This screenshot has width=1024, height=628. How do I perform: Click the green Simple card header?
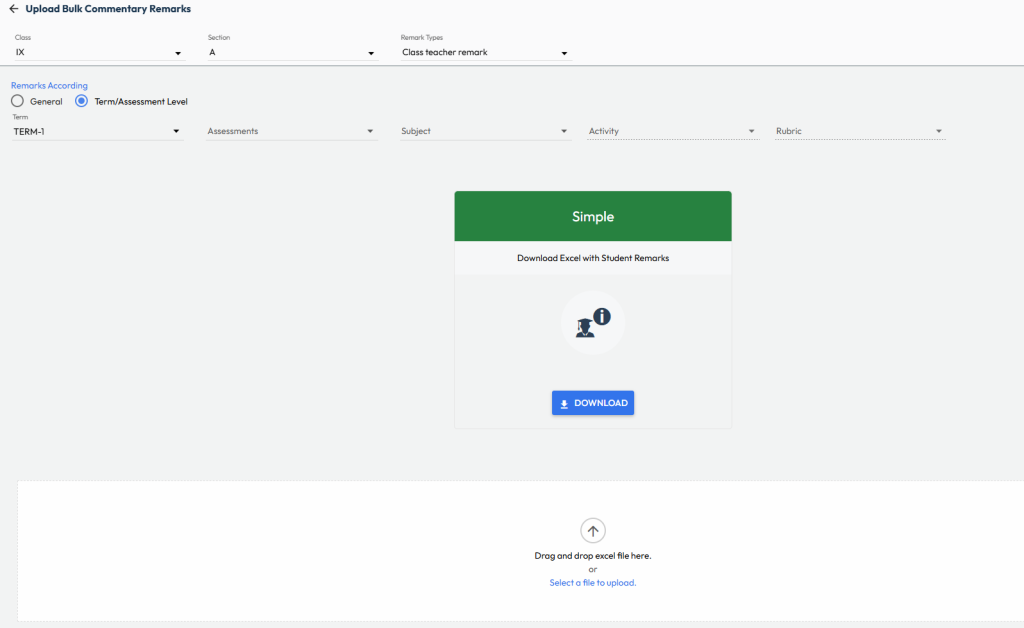[593, 216]
